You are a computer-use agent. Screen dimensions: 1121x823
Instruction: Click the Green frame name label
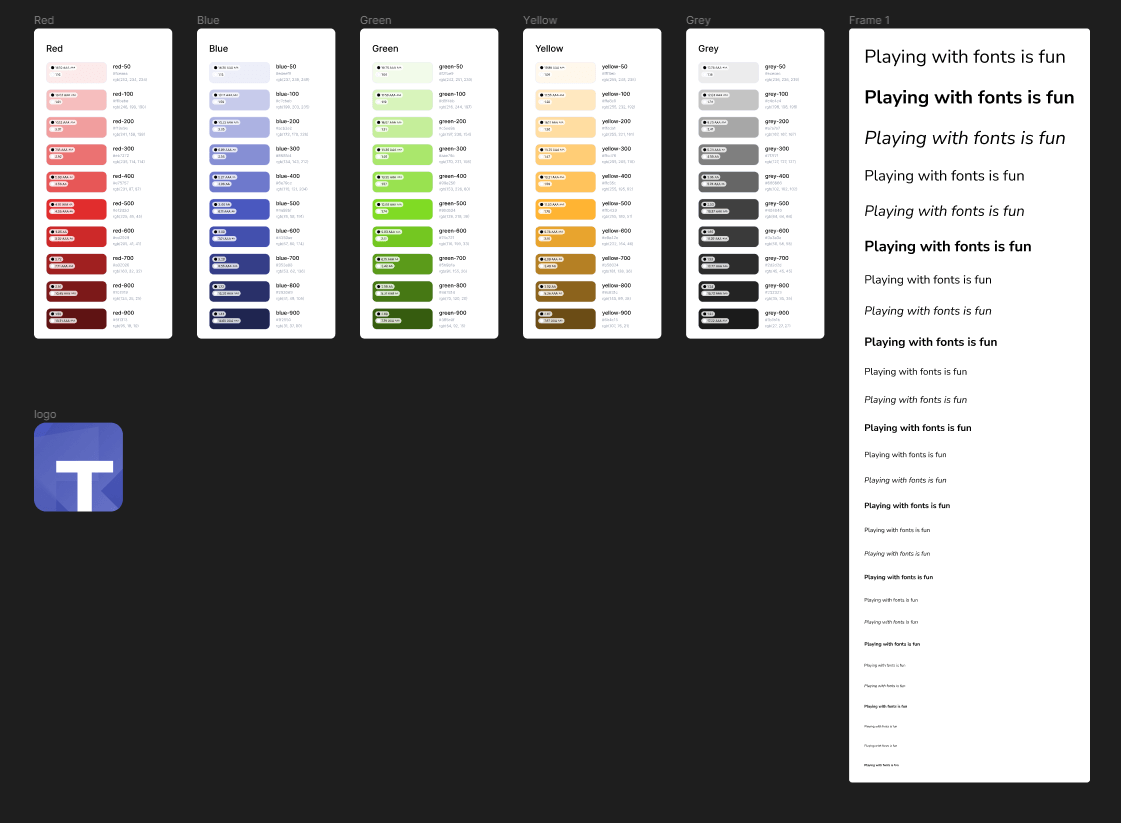coord(375,20)
